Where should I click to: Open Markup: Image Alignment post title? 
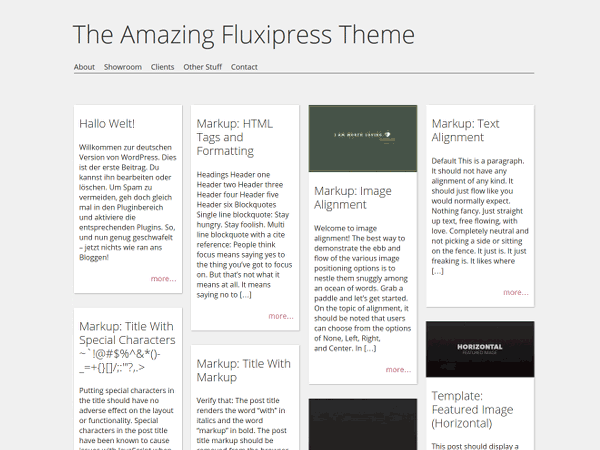coord(353,197)
